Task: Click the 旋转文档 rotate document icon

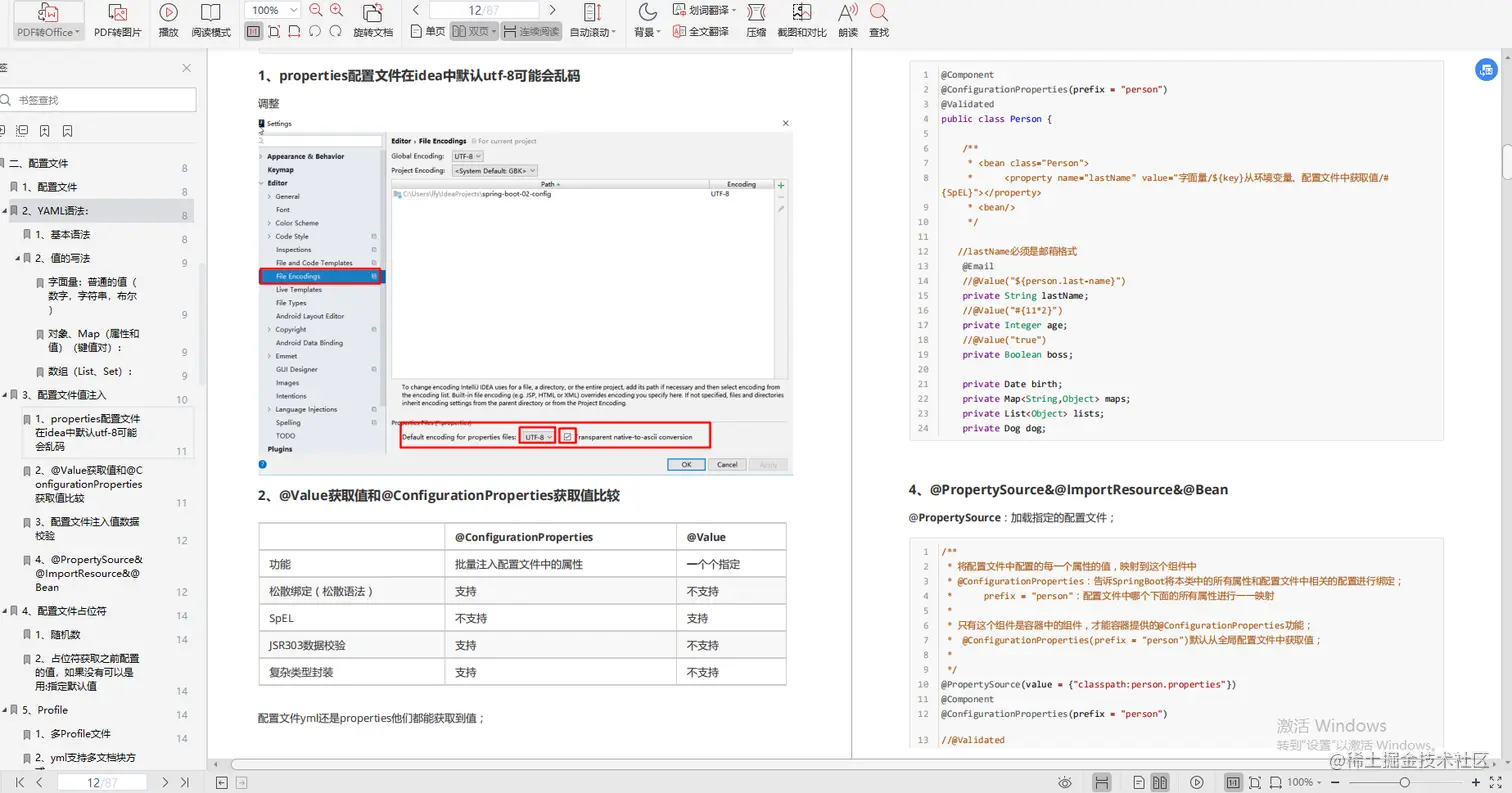Action: [373, 21]
